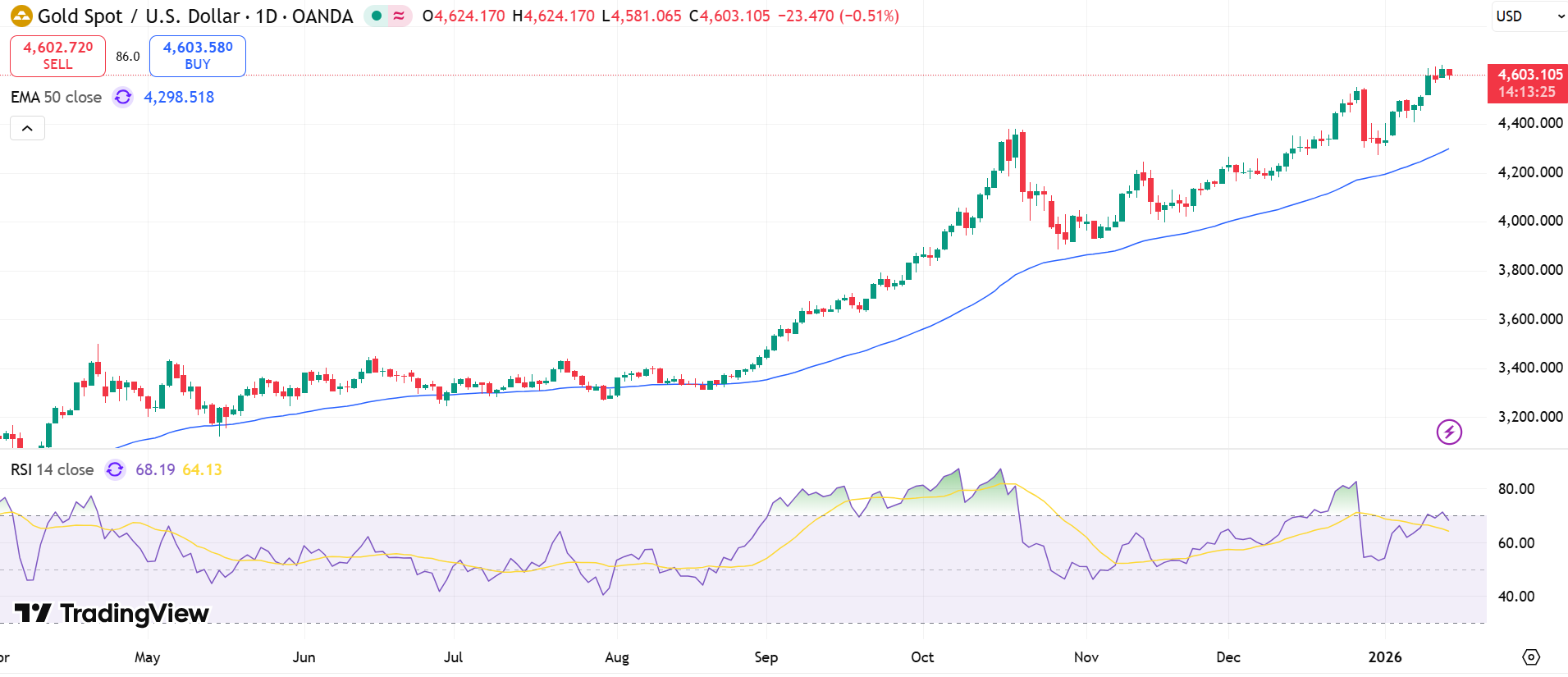The width and height of the screenshot is (1568, 677).
Task: Click the RSI 14 refresh icon
Action: pyautogui.click(x=115, y=469)
